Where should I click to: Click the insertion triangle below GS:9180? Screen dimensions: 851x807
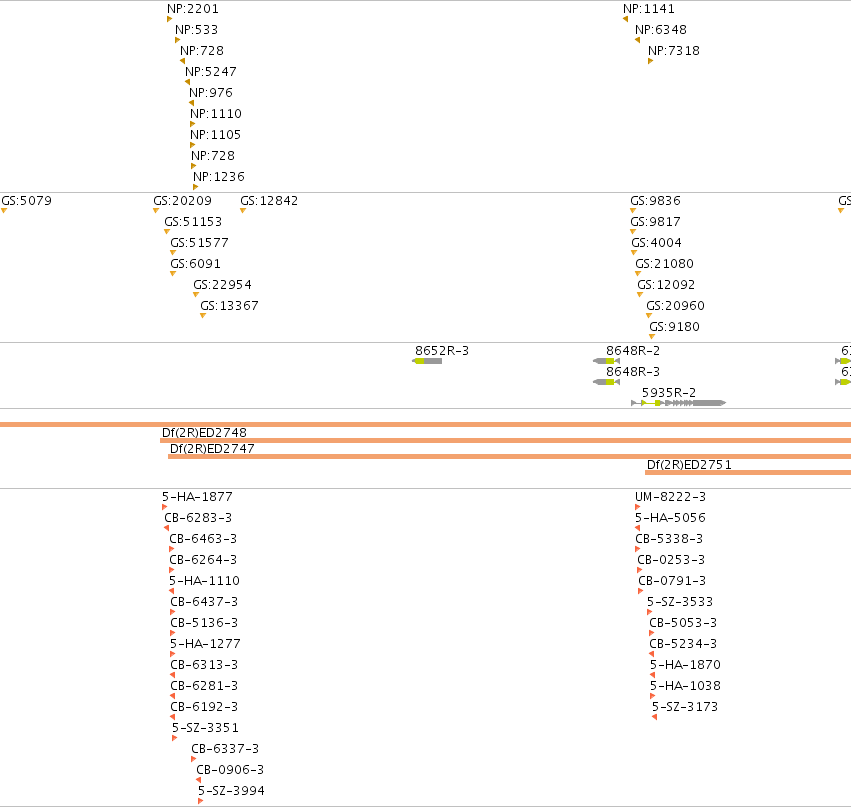(652, 336)
